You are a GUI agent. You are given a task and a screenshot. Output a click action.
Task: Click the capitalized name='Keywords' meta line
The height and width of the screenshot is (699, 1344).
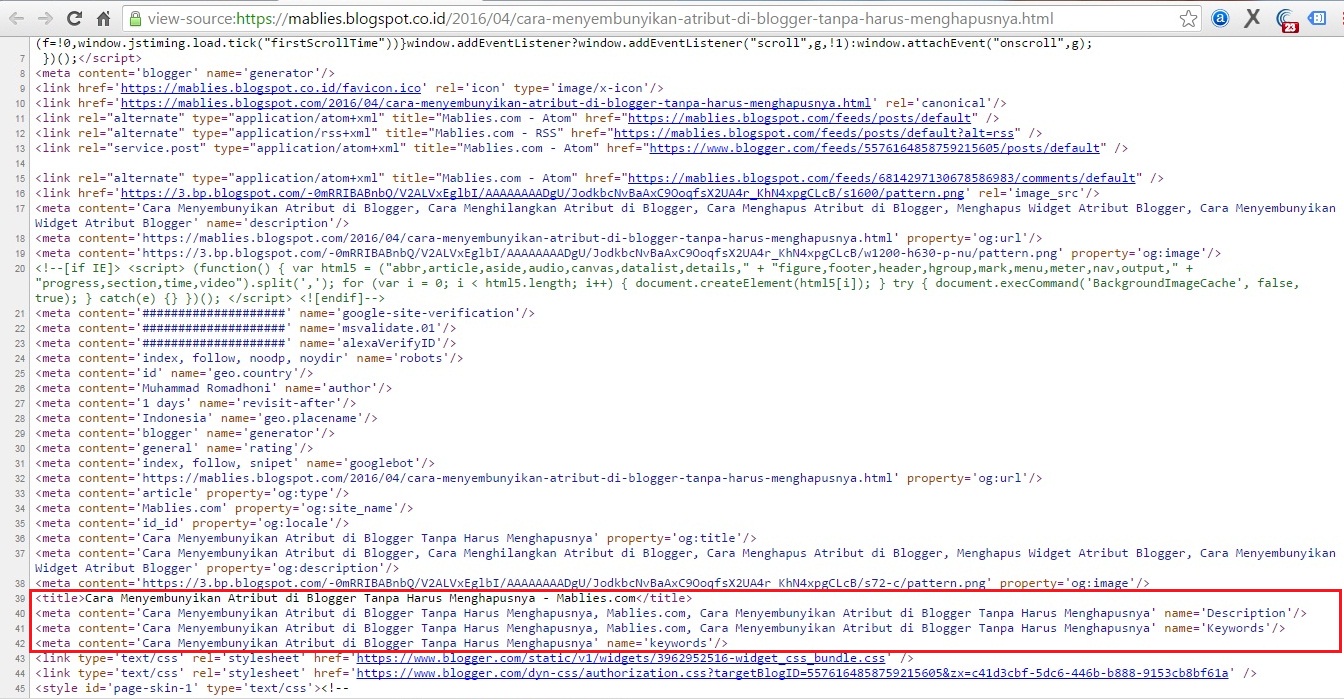pos(660,628)
